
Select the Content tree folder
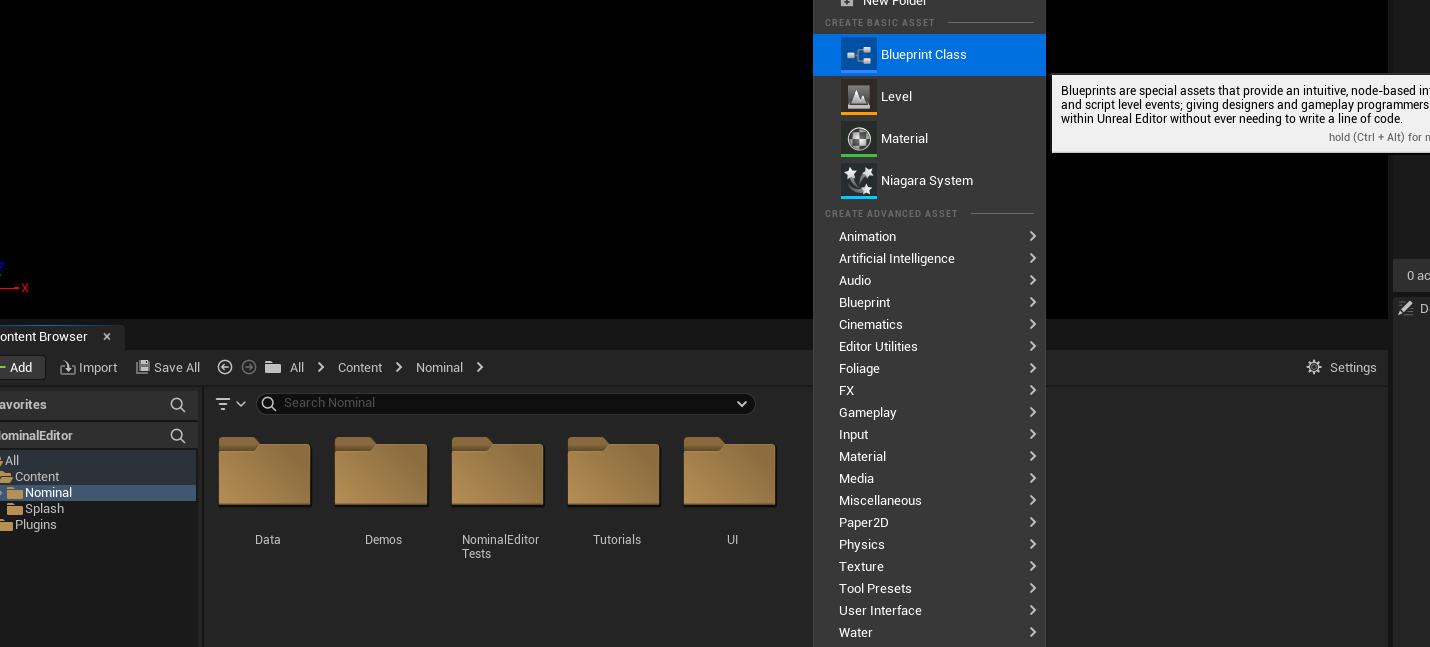pos(98,477)
